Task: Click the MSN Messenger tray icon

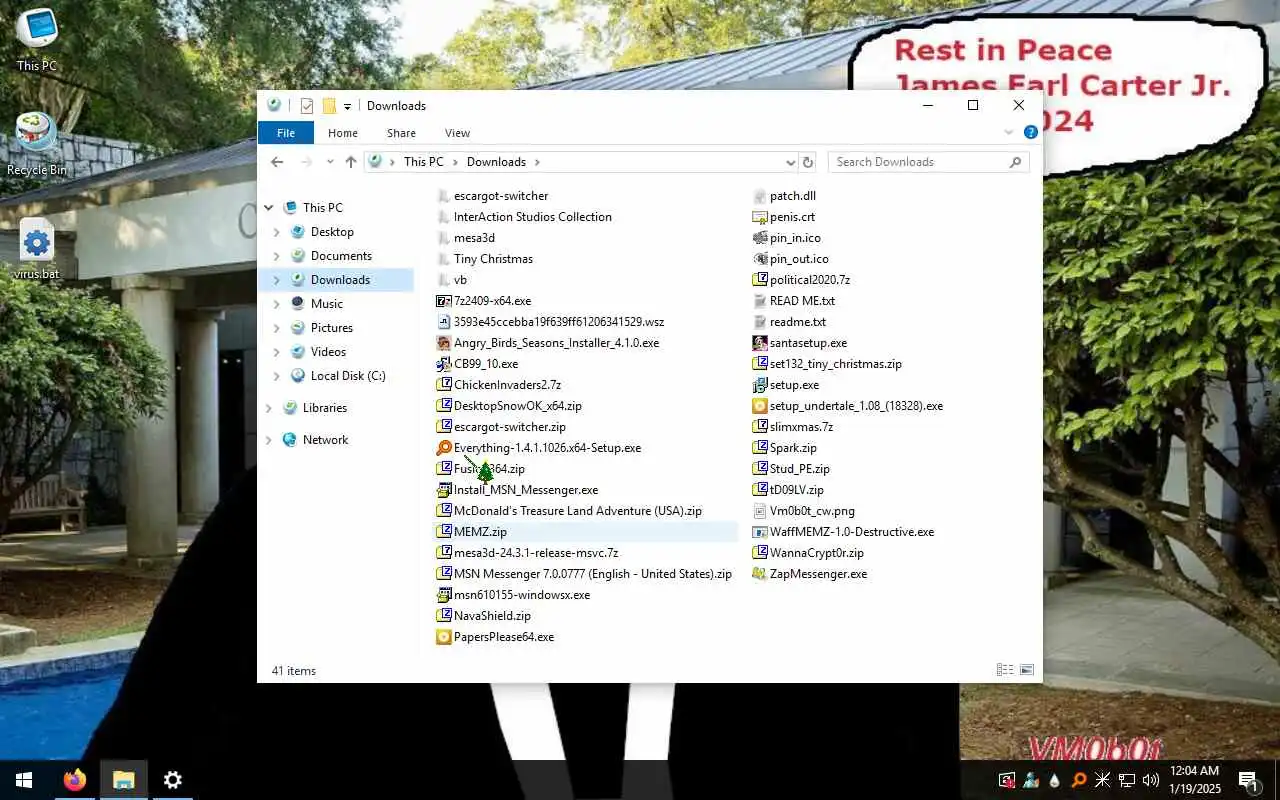Action: click(1031, 780)
